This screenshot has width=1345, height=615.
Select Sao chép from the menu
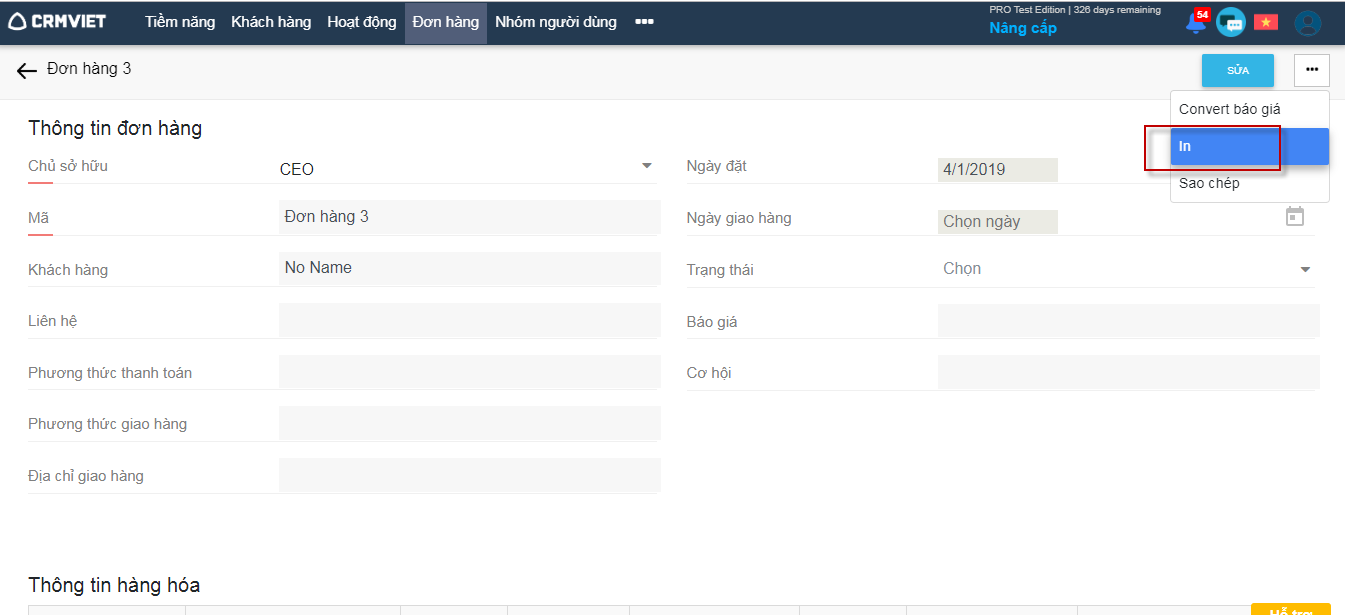tap(1209, 183)
